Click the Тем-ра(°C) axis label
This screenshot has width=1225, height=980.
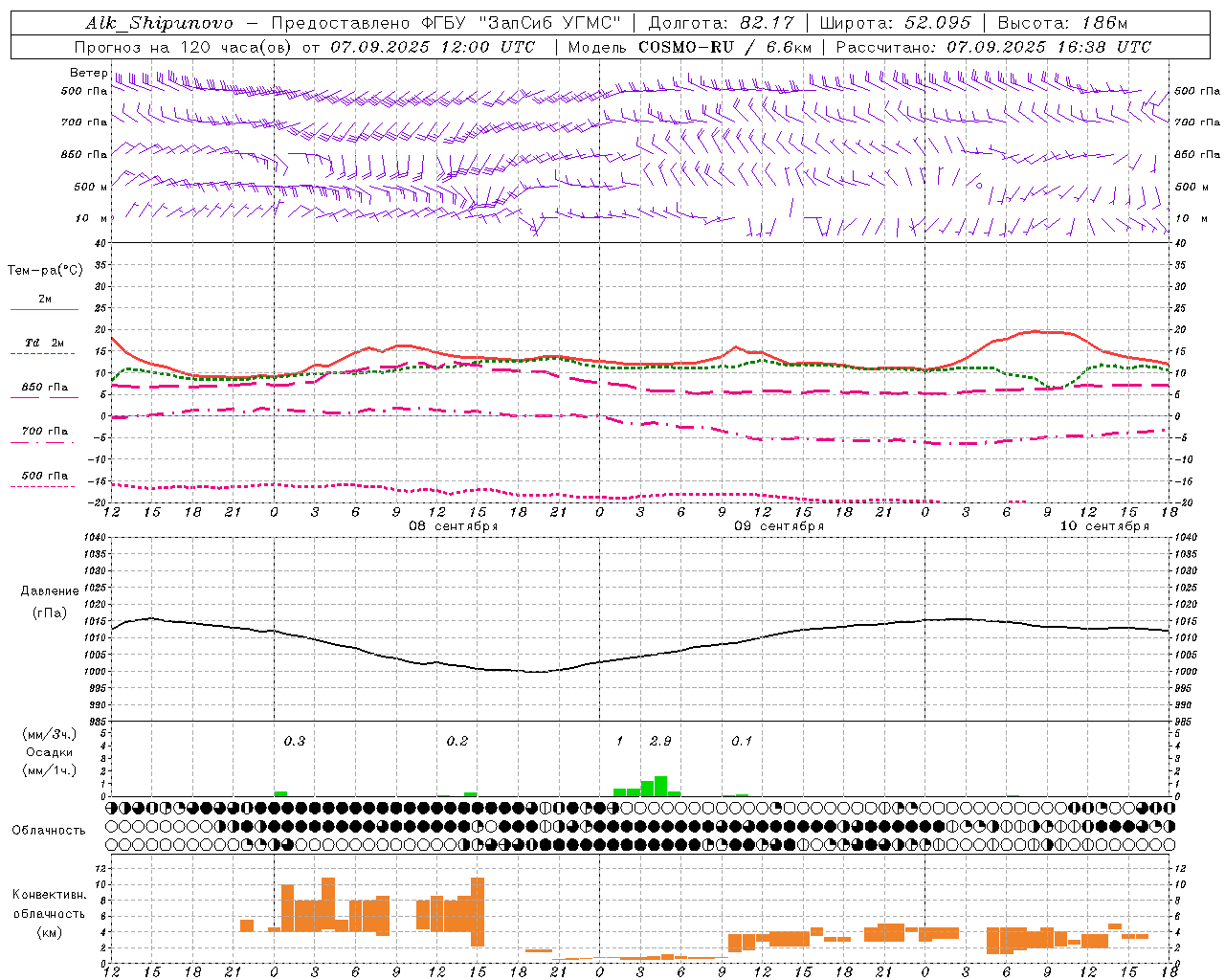(45, 271)
